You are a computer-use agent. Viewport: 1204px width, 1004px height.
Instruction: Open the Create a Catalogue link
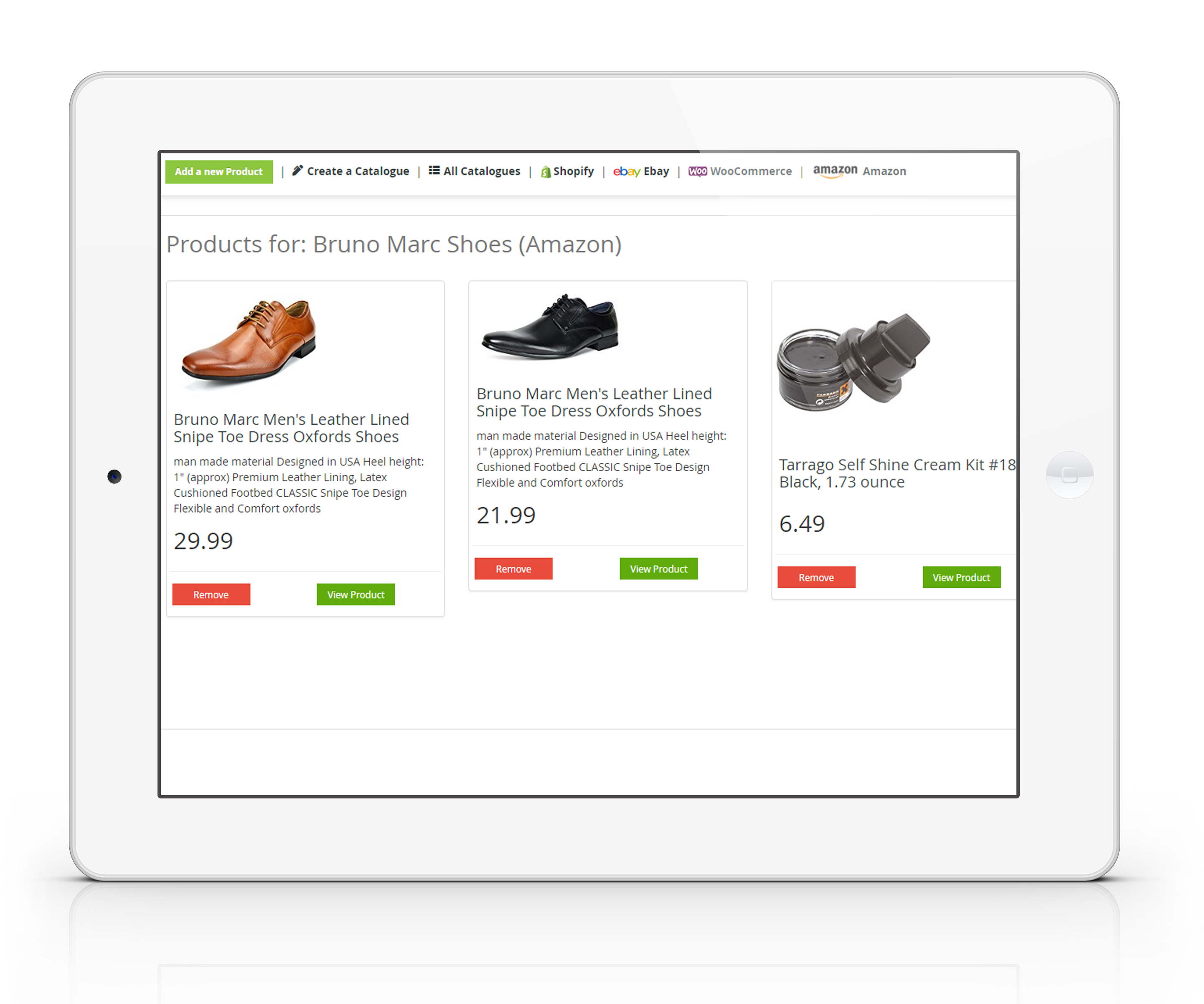358,171
